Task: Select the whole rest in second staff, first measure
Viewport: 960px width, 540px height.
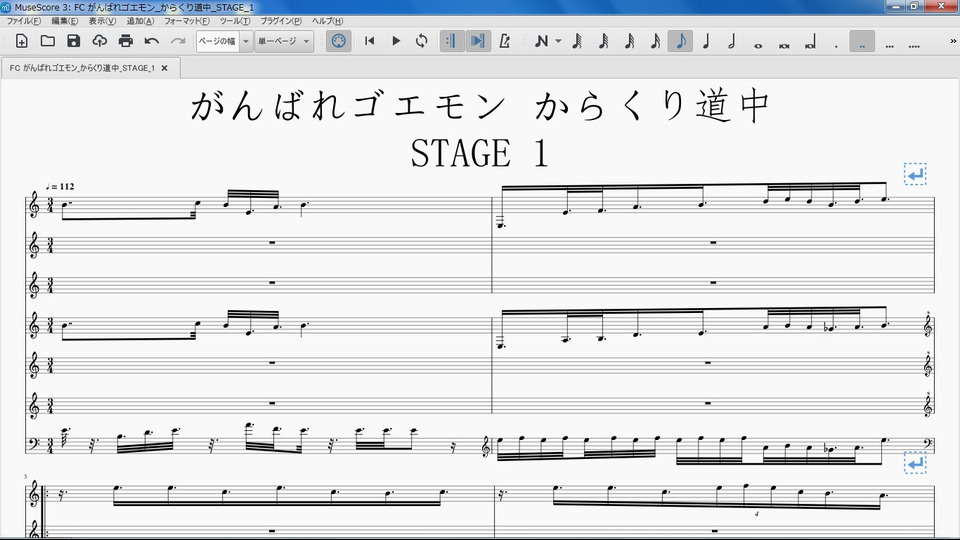Action: coord(272,242)
